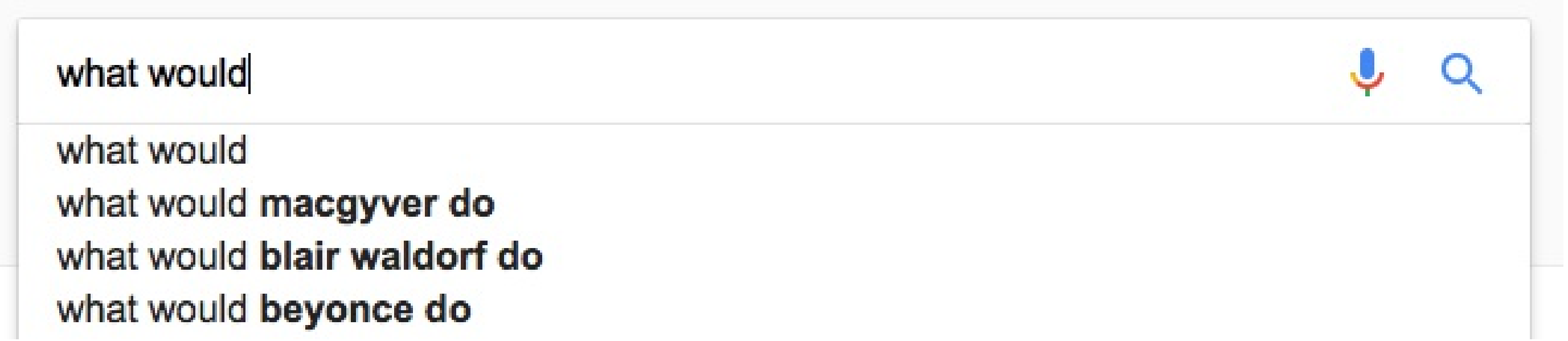Click the voice search microphone icon
This screenshot has width=1568, height=341.
click(x=1366, y=72)
